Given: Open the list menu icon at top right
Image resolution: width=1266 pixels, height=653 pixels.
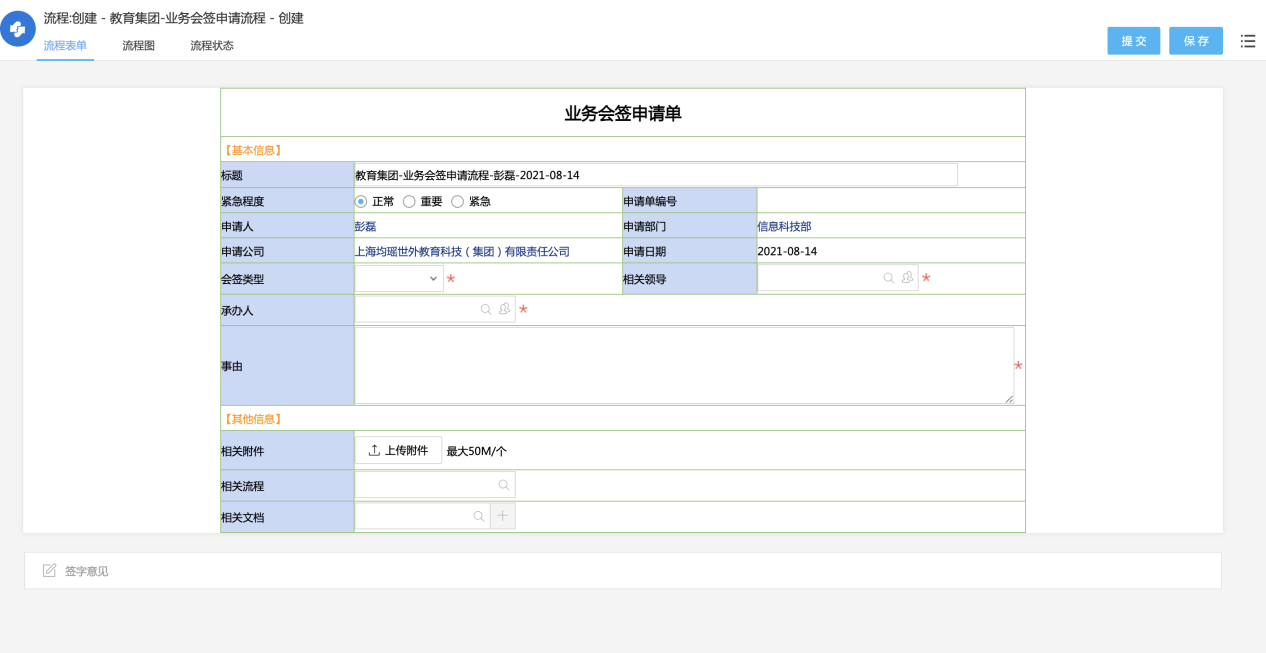Looking at the screenshot, I should 1247,41.
